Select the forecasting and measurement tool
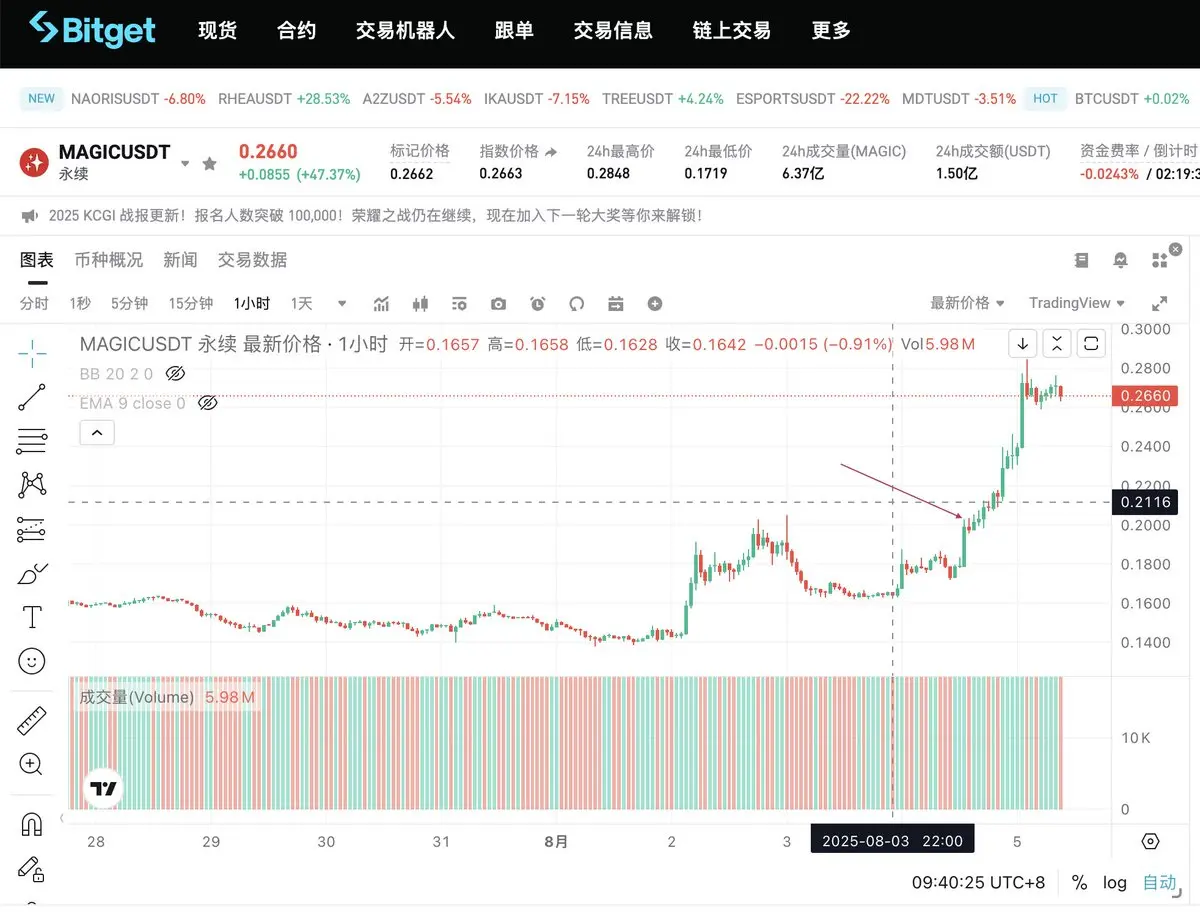The image size is (1200, 914). (x=32, y=530)
